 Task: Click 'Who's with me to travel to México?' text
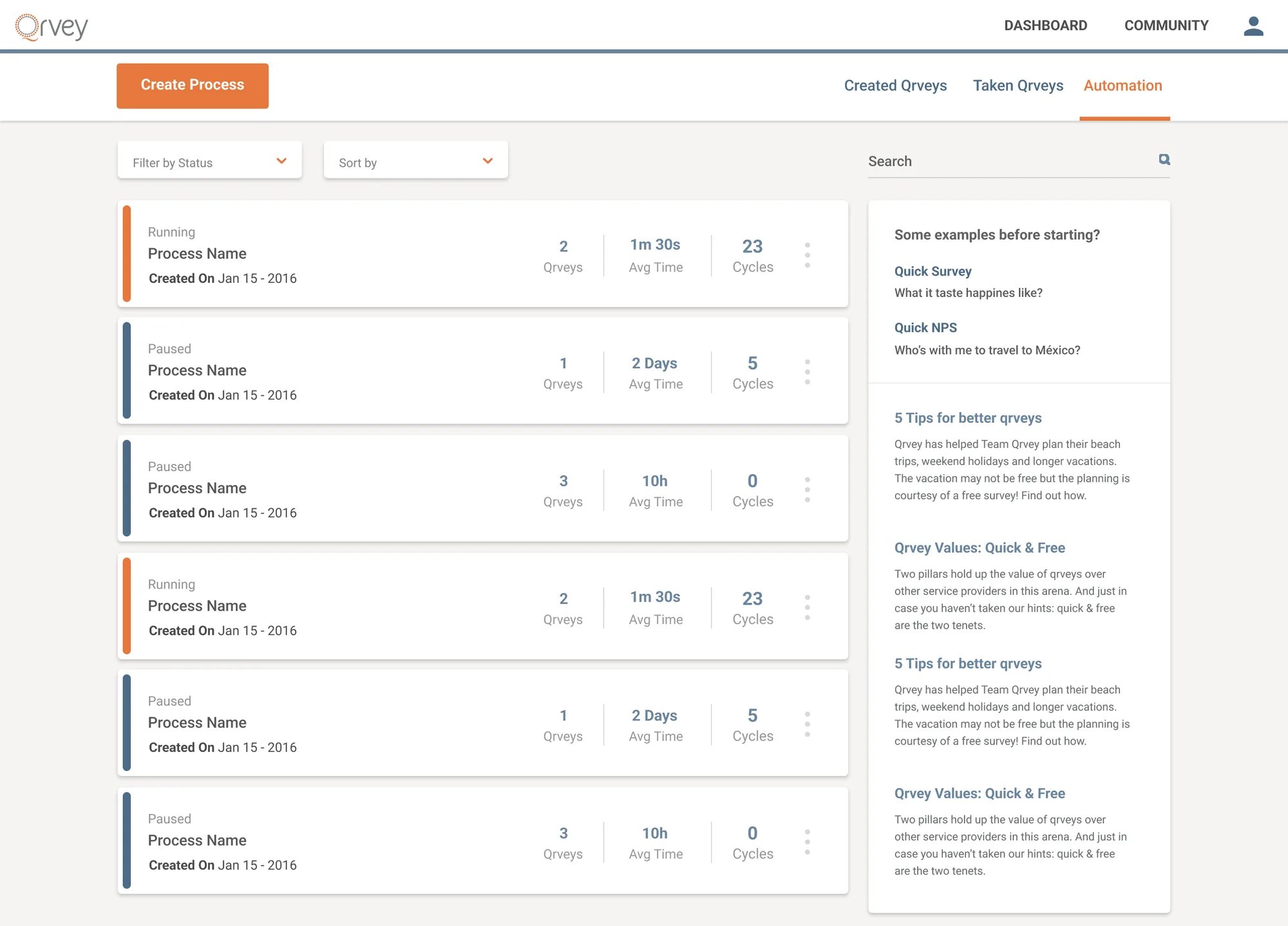coord(987,350)
